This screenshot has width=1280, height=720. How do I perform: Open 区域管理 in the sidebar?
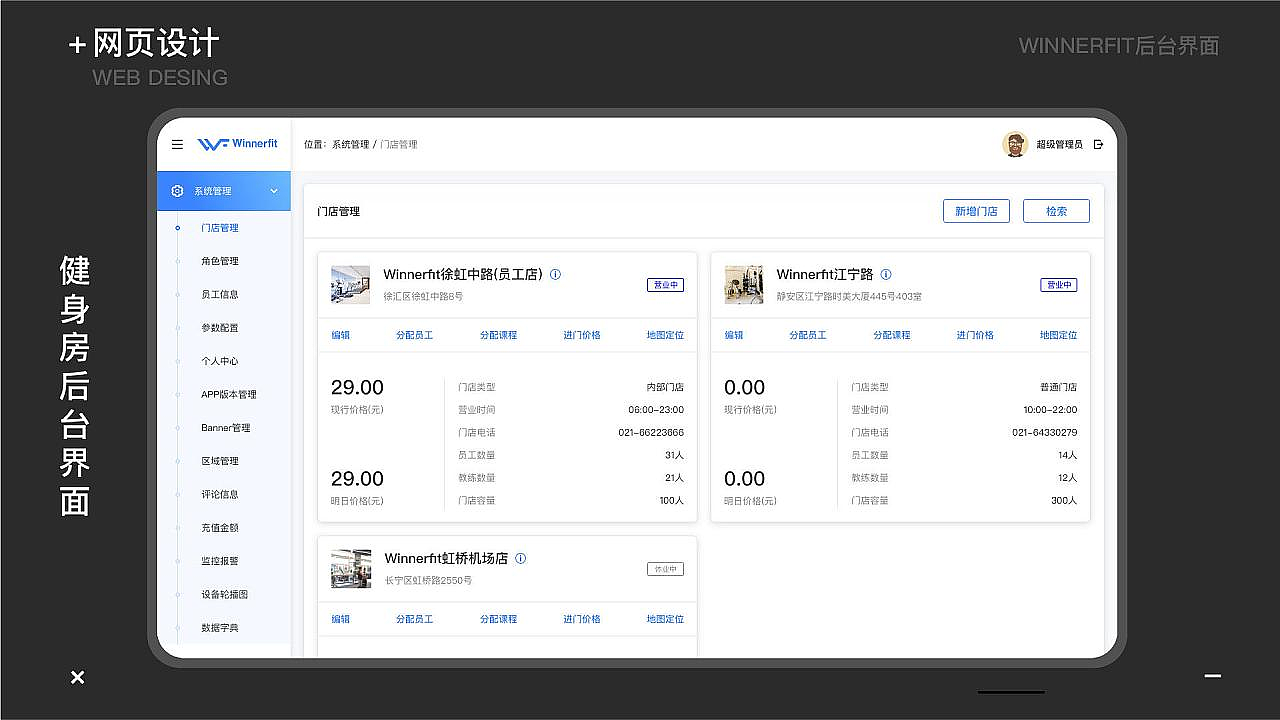220,461
